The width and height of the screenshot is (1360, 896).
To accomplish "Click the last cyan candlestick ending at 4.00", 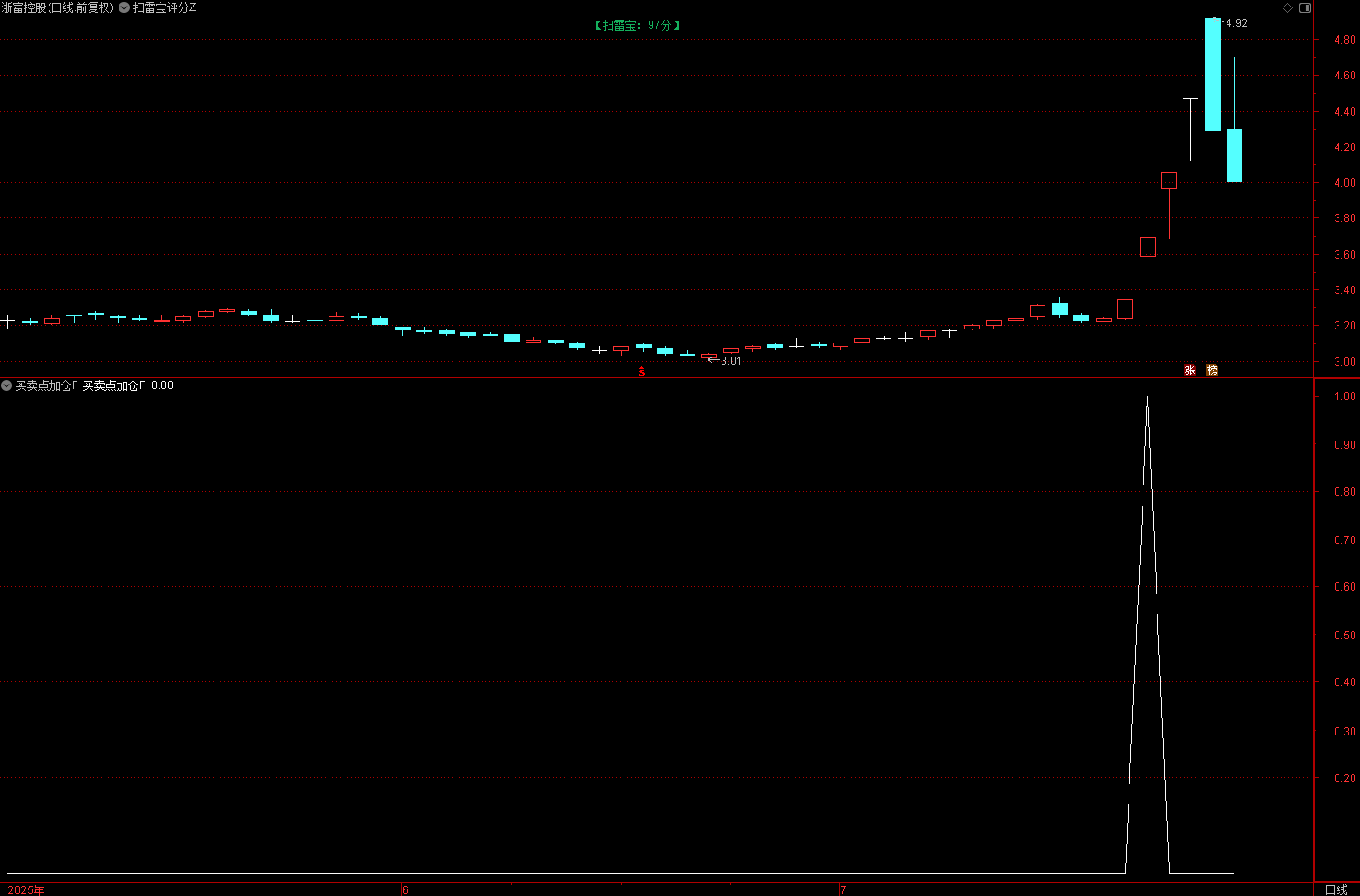I will (x=1234, y=155).
